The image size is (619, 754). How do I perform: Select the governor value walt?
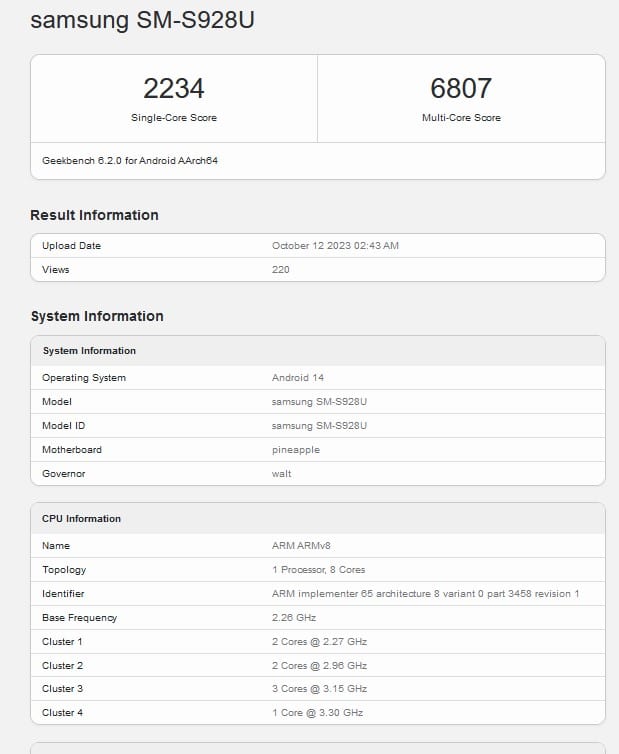click(281, 474)
